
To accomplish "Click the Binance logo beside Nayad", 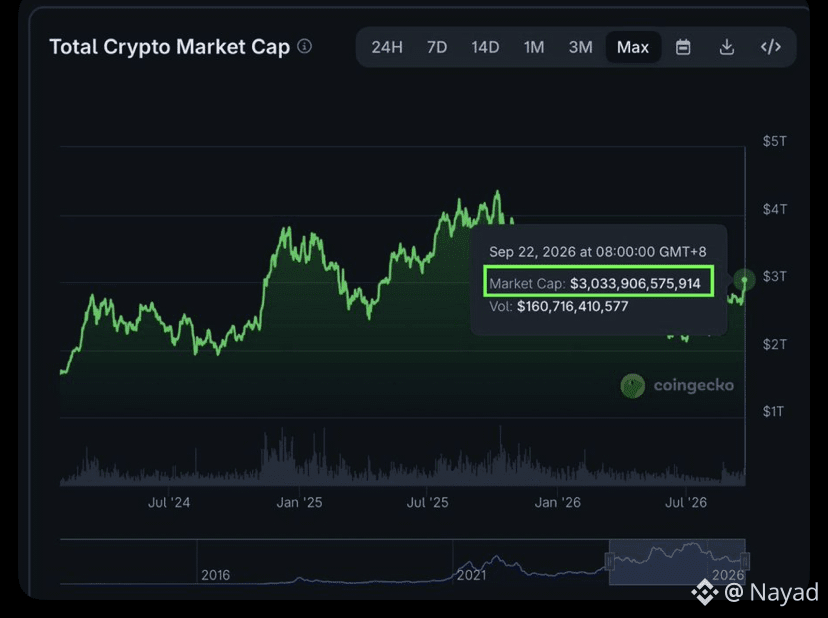I will [705, 592].
